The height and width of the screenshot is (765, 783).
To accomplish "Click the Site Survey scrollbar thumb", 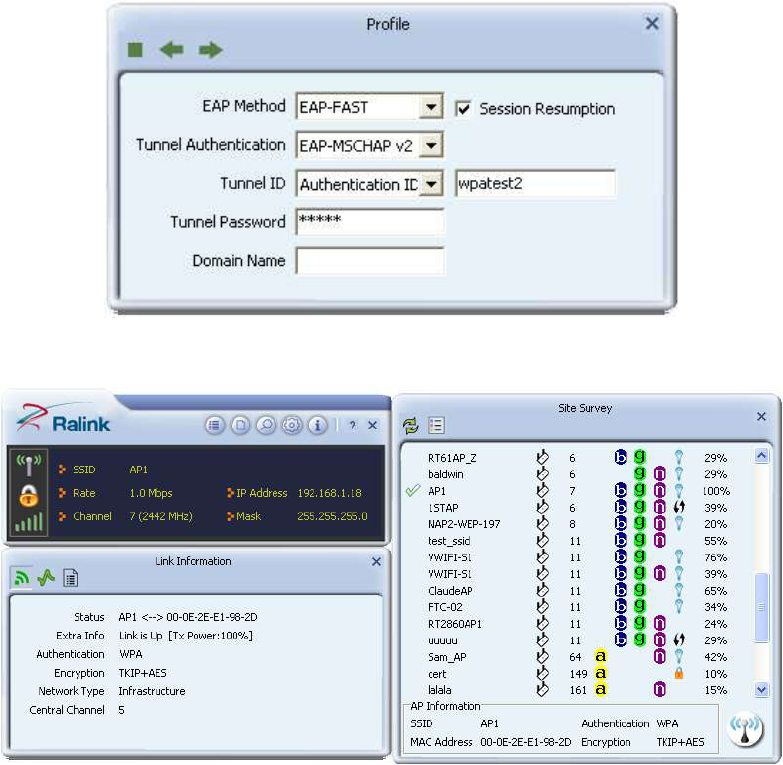I will [x=762, y=607].
